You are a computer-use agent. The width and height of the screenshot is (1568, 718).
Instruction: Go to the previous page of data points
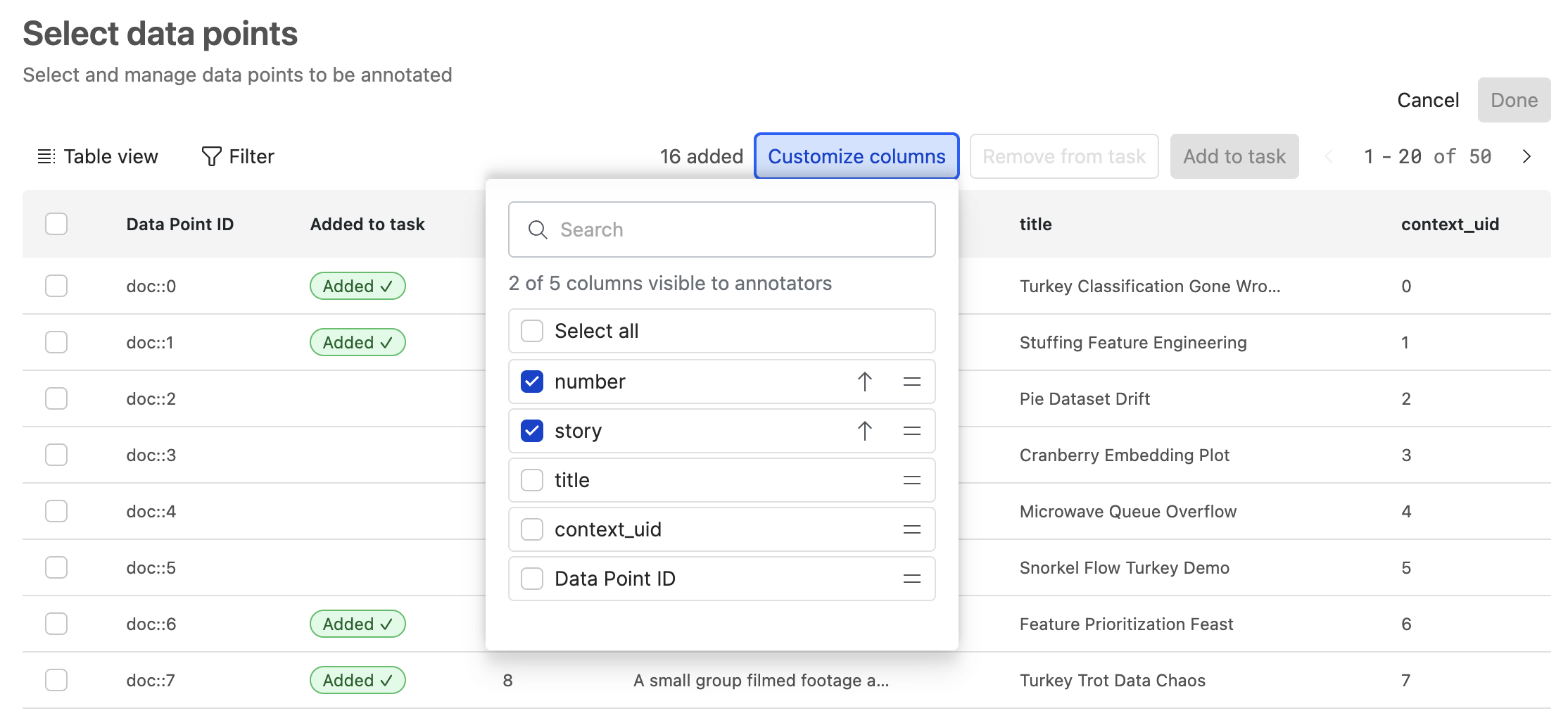click(1329, 156)
